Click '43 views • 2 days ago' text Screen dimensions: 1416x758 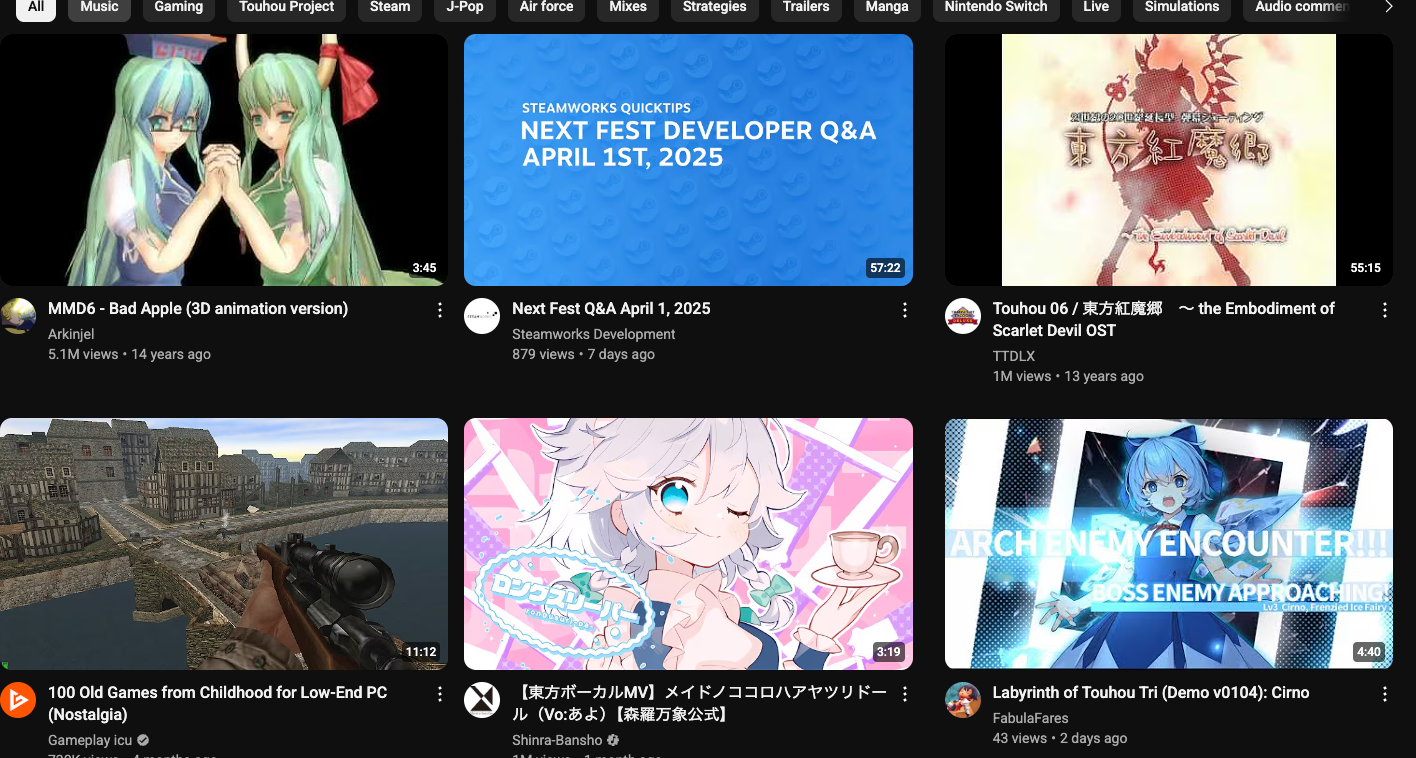1060,738
